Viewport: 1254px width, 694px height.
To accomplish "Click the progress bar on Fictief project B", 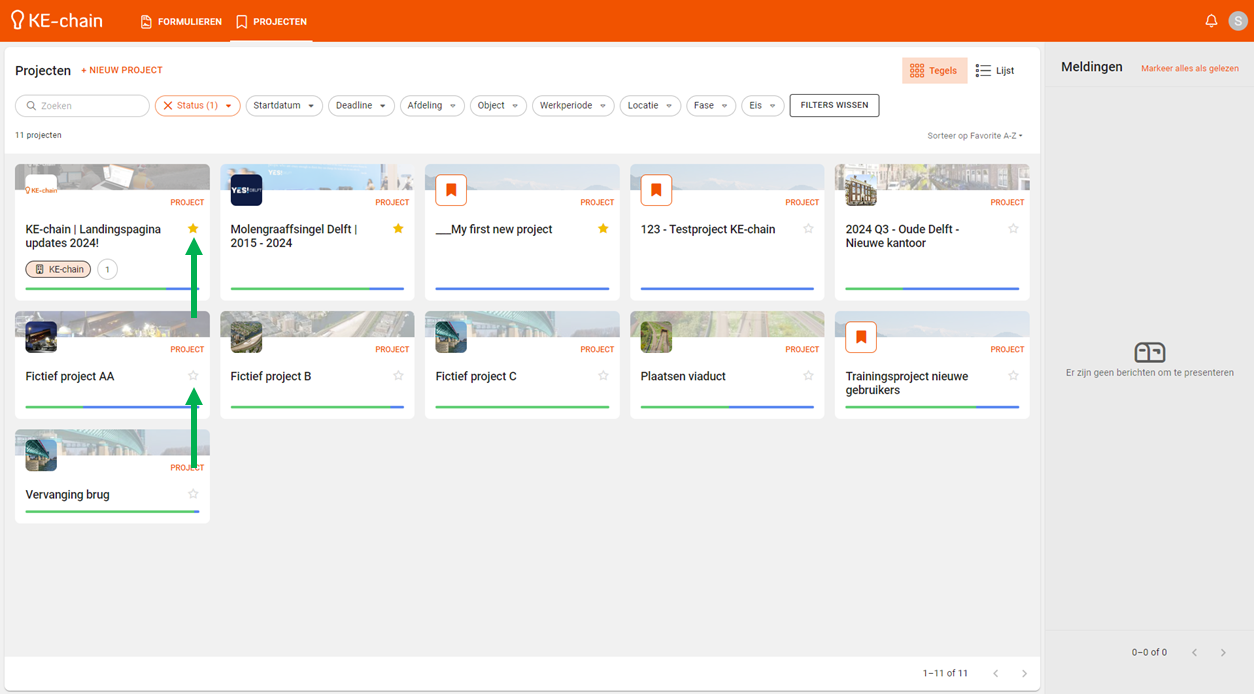I will pos(317,407).
